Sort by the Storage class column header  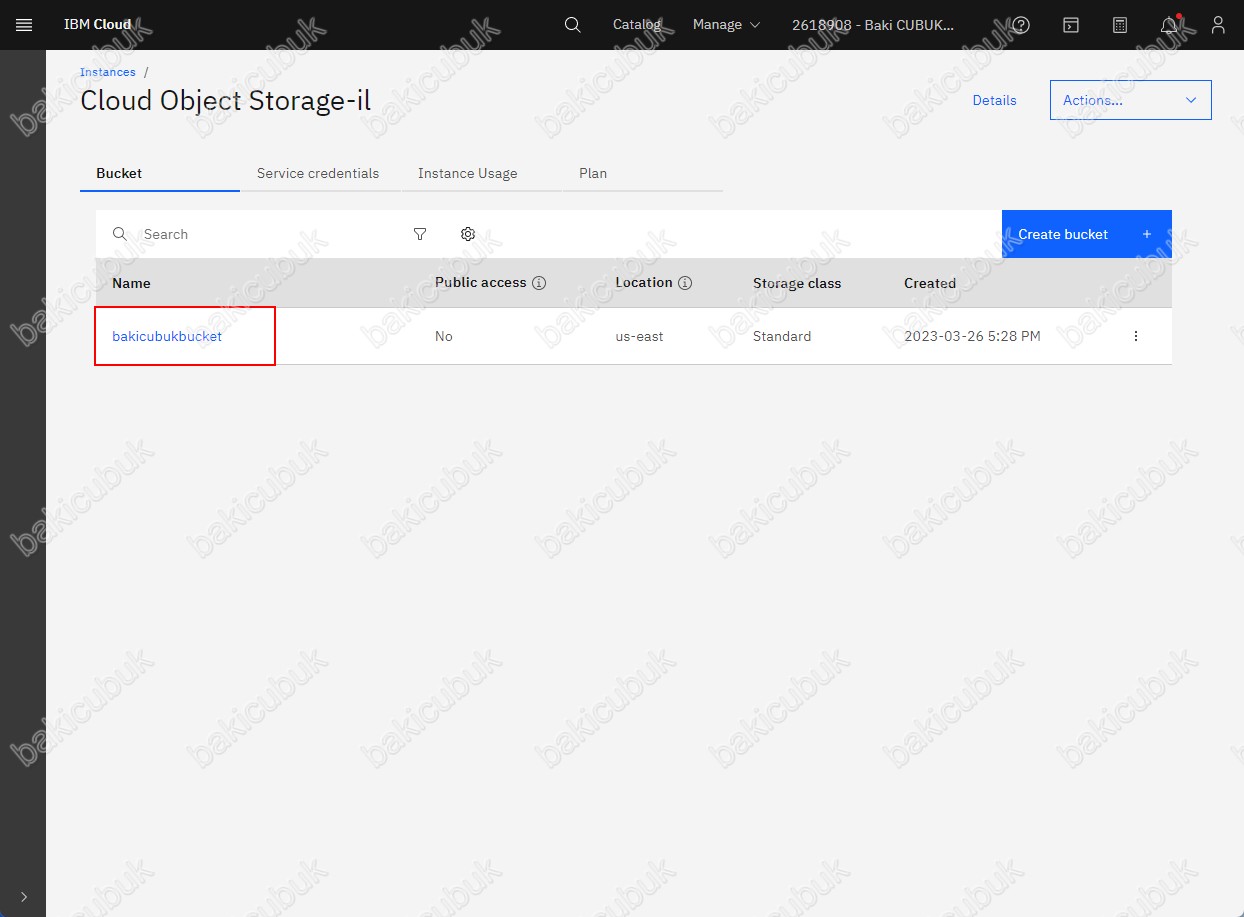(797, 283)
